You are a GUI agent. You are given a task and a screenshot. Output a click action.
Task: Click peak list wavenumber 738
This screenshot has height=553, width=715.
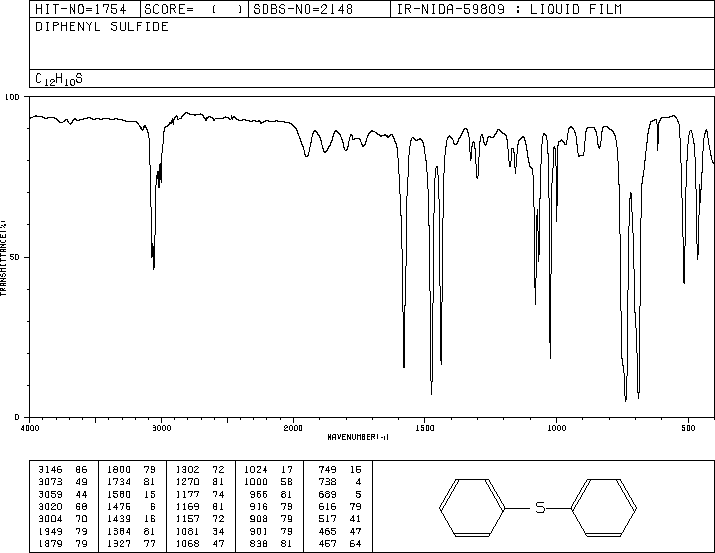327,482
